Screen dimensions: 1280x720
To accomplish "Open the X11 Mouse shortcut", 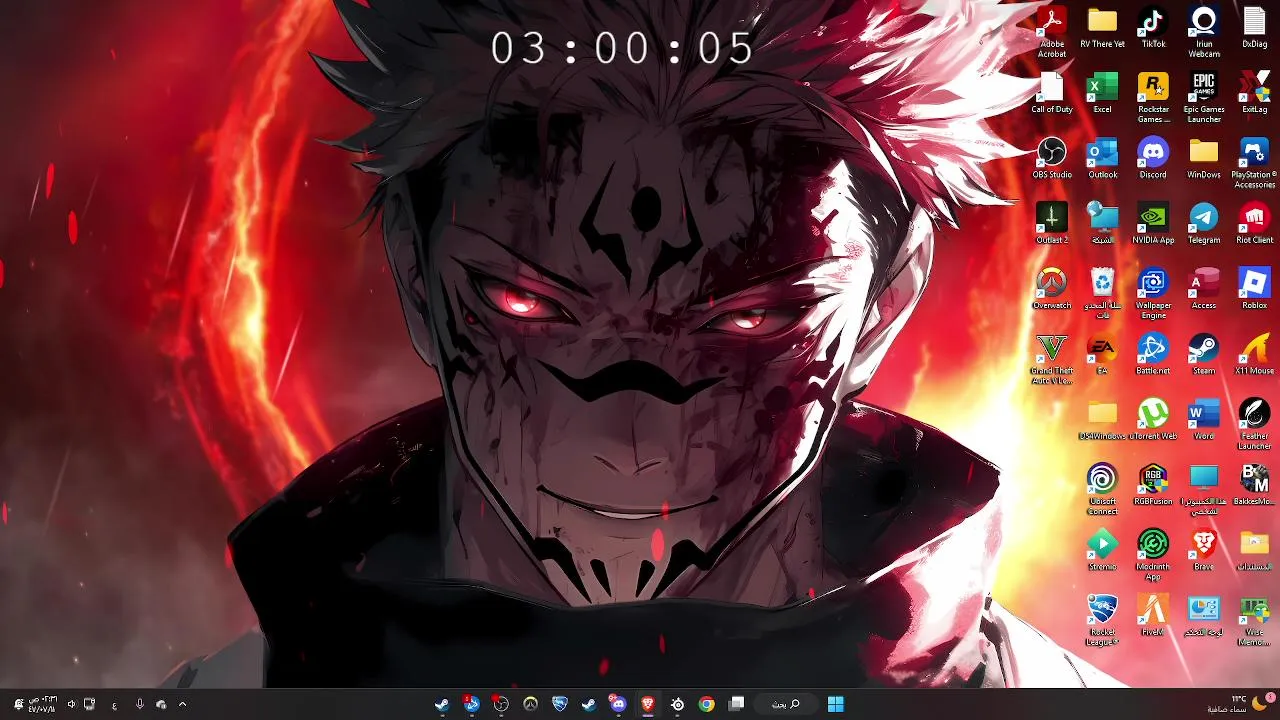I will coord(1254,354).
